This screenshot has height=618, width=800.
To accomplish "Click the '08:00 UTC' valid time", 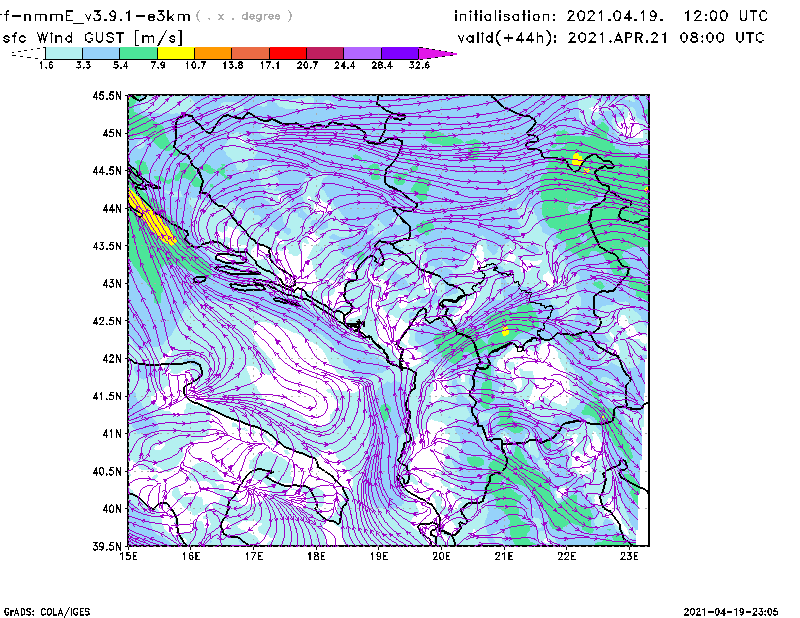I will click(x=722, y=38).
